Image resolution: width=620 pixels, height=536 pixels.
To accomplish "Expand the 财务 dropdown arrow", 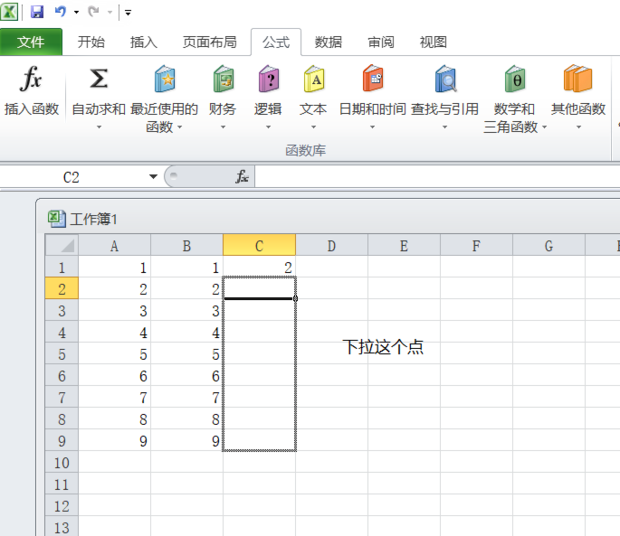I will pos(223,127).
